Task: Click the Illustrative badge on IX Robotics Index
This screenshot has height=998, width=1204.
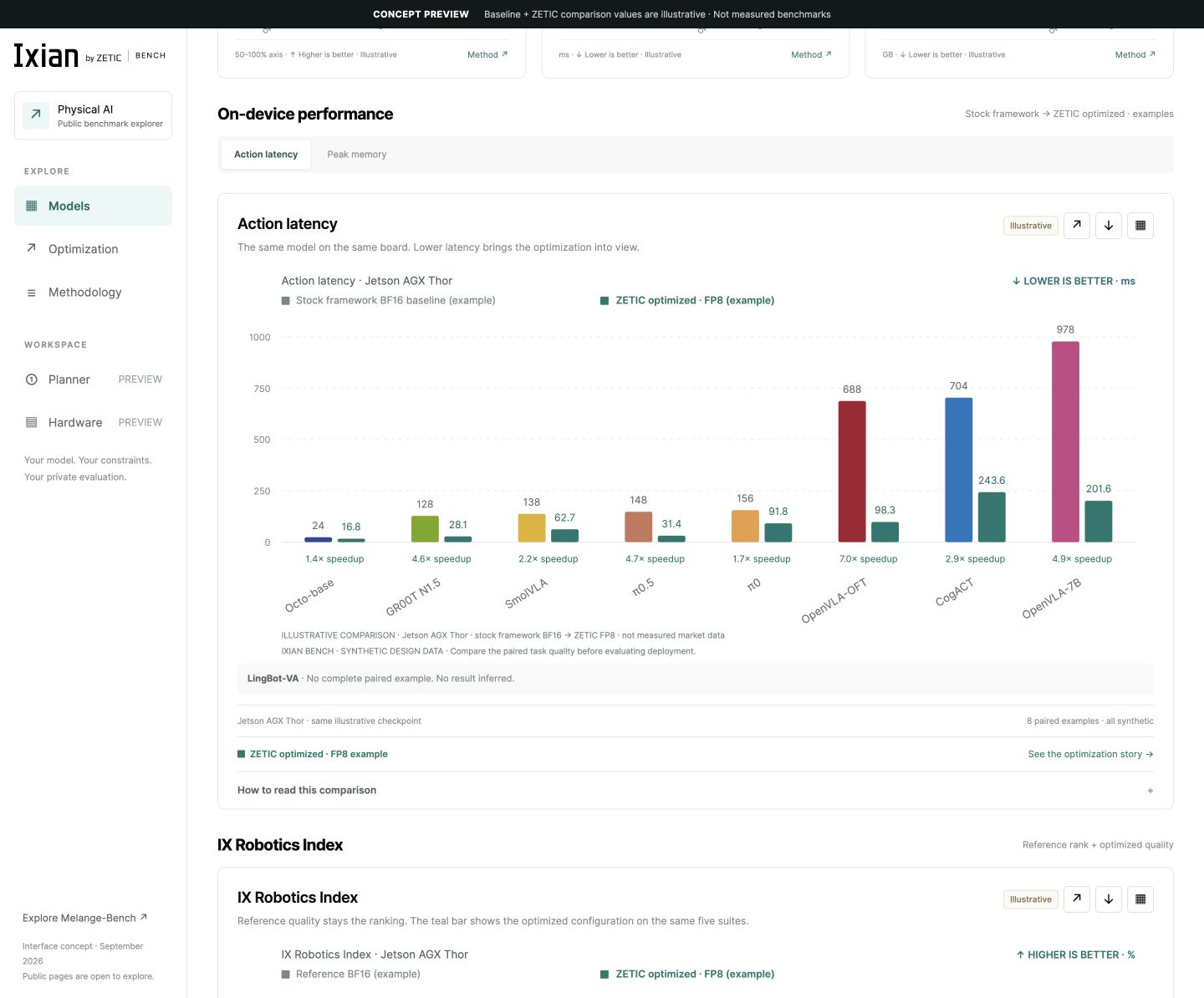Action: pyautogui.click(x=1031, y=899)
